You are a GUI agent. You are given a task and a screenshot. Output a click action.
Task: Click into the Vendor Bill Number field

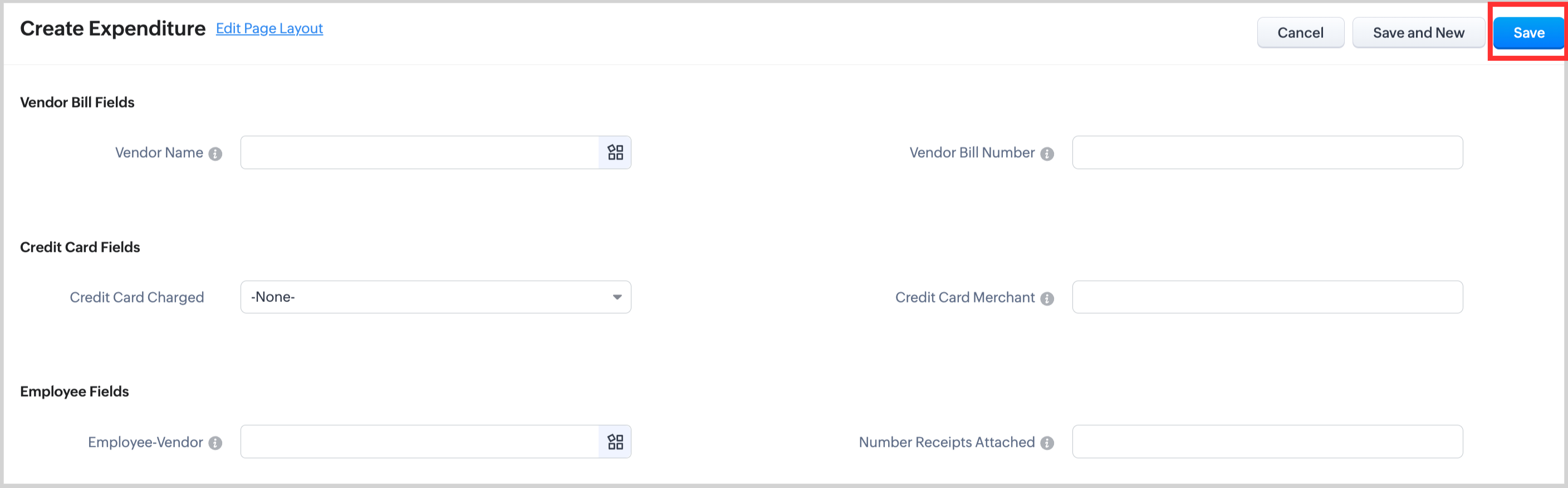pyautogui.click(x=1267, y=152)
